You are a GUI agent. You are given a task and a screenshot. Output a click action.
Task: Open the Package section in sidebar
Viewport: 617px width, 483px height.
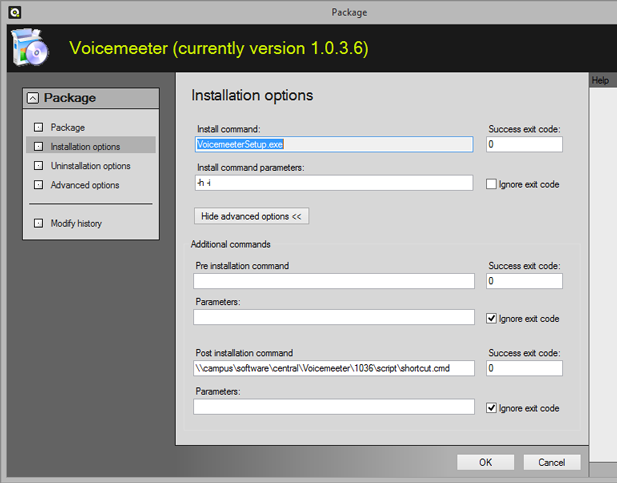67,128
